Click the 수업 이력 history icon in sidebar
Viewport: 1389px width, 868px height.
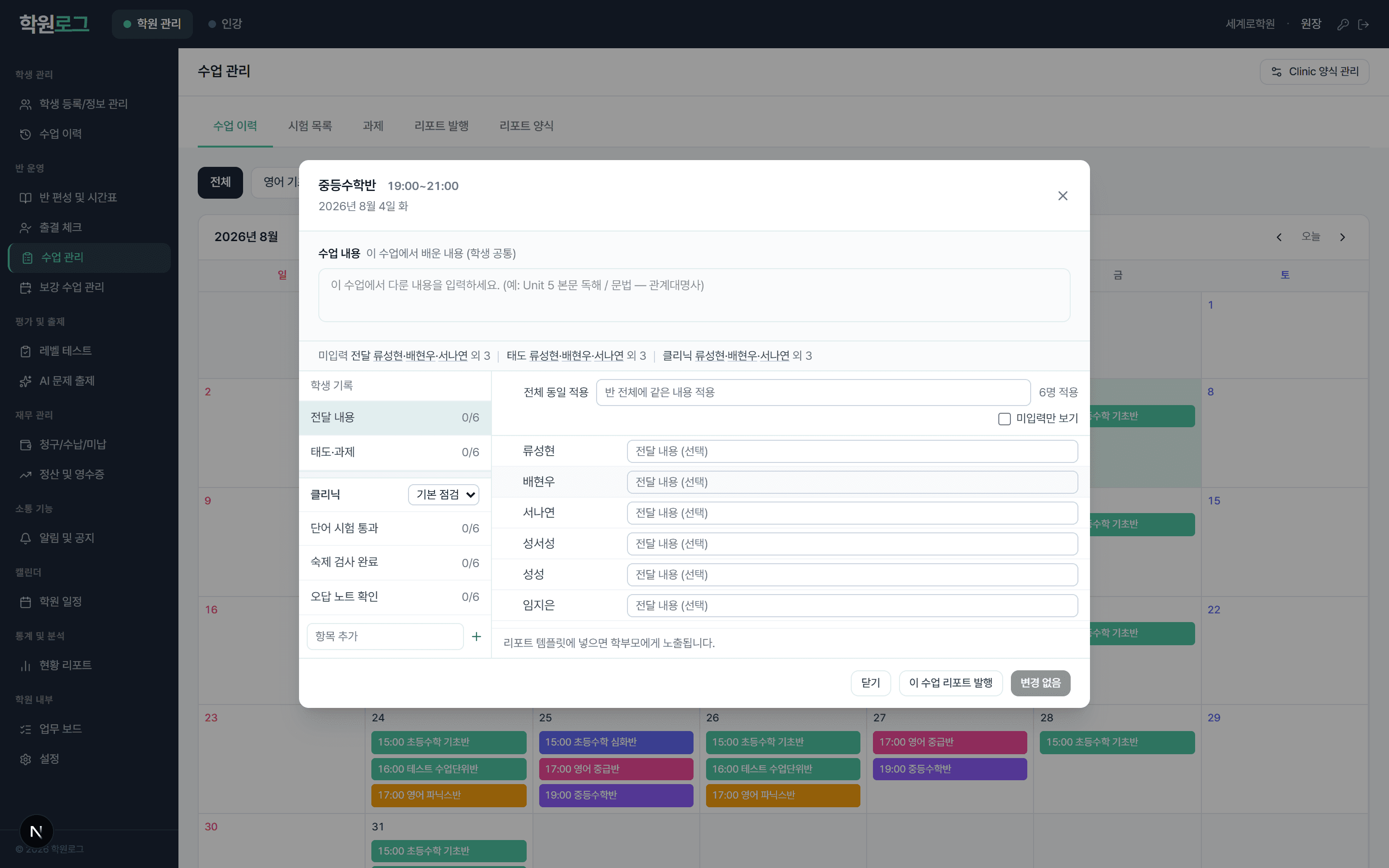pos(25,134)
